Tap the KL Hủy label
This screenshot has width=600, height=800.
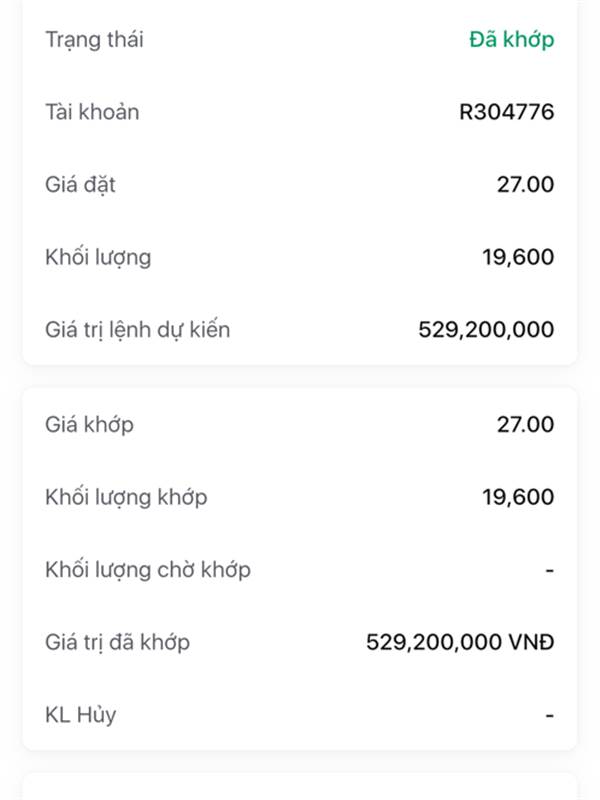[80, 715]
